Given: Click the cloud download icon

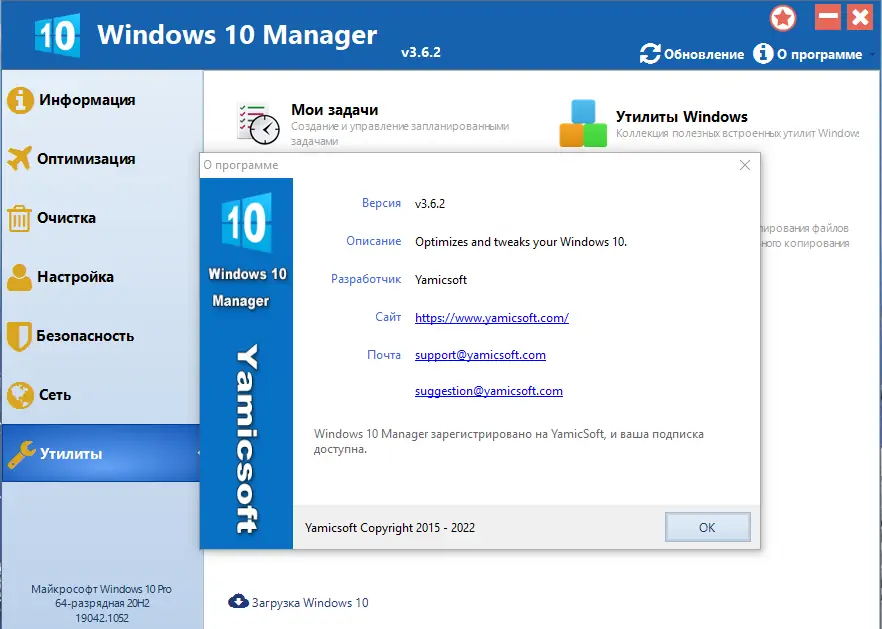Looking at the screenshot, I should 238,601.
